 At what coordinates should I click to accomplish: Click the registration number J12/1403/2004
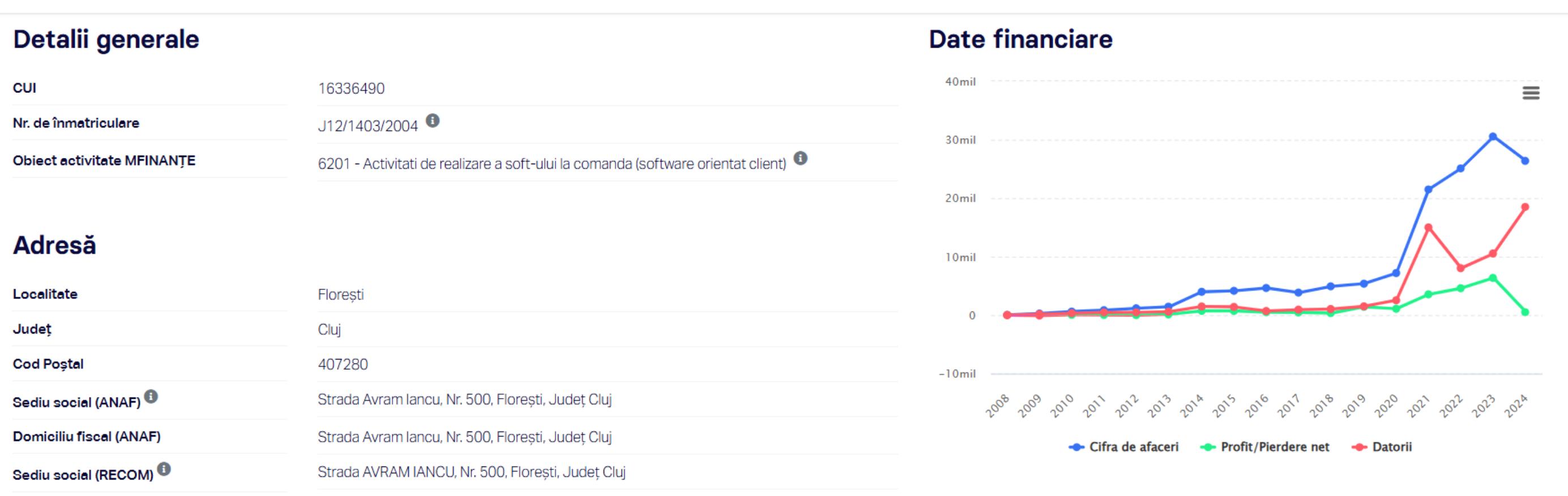368,126
